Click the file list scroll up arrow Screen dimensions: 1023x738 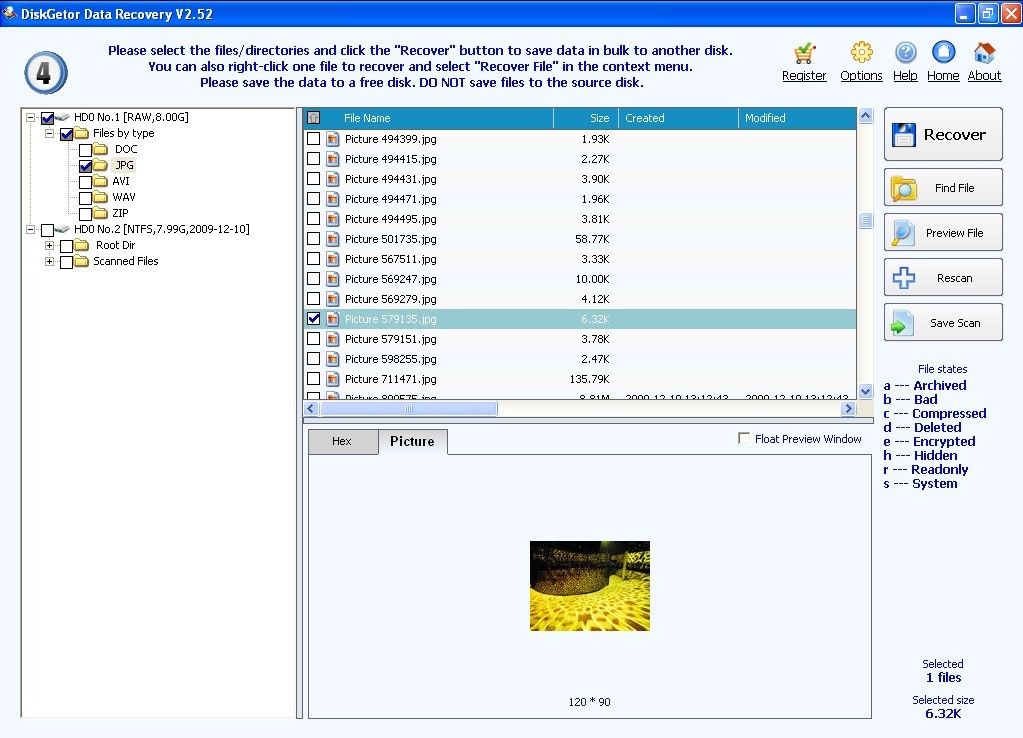pos(866,116)
